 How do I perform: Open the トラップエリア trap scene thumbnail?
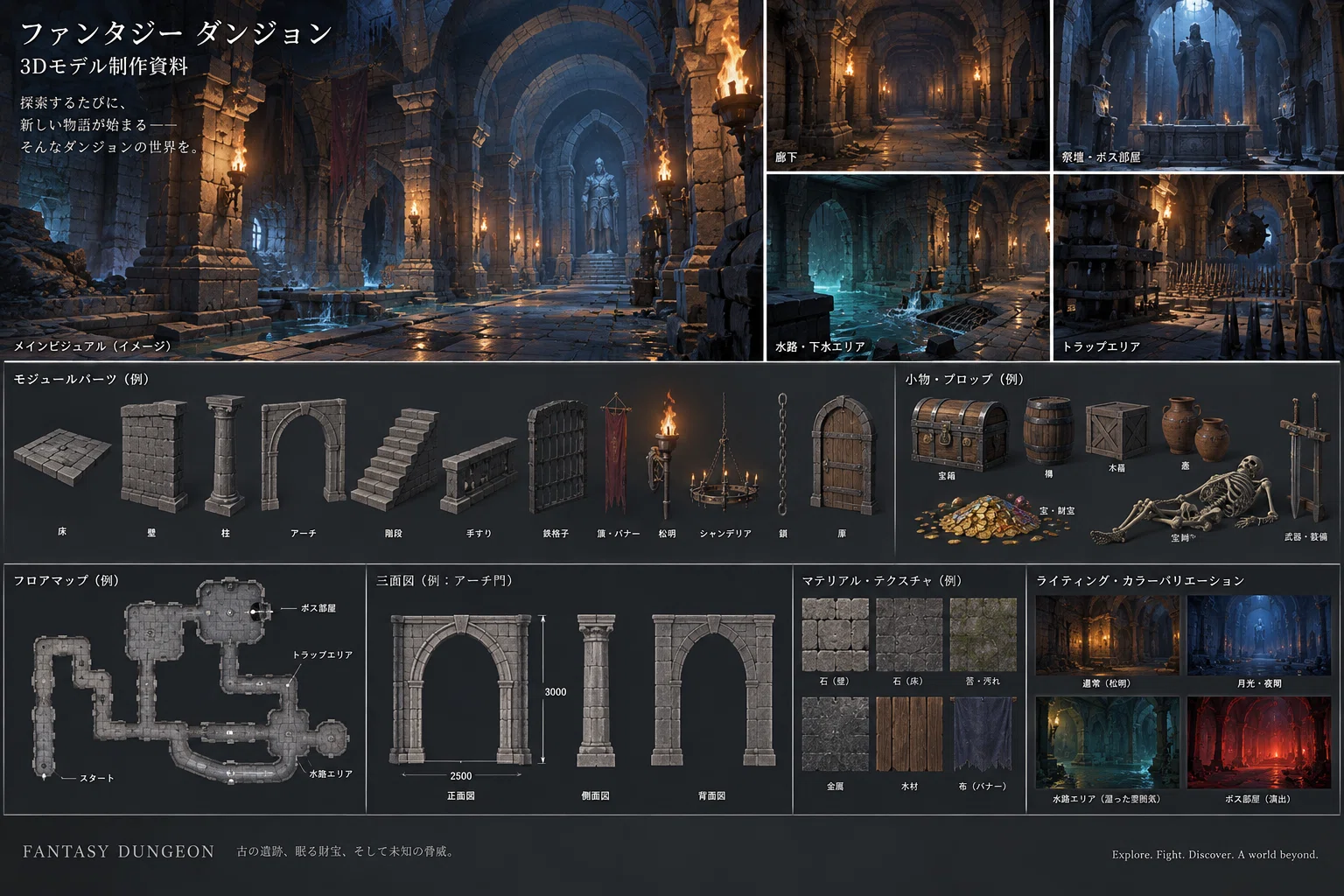click(x=1198, y=267)
